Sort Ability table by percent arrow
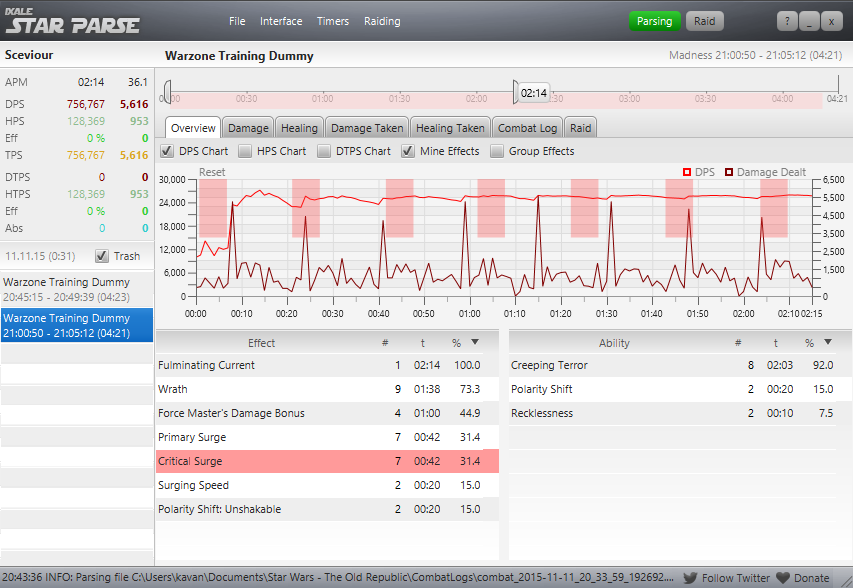 [x=828, y=342]
